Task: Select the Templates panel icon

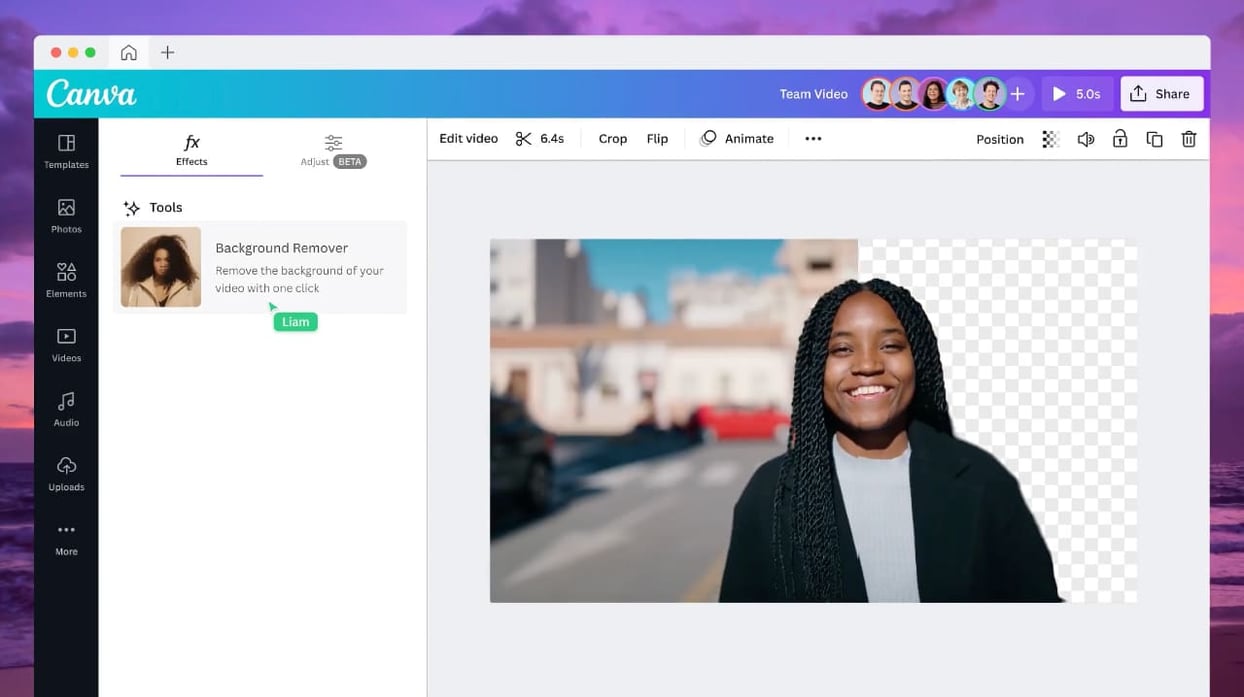Action: click(x=66, y=151)
